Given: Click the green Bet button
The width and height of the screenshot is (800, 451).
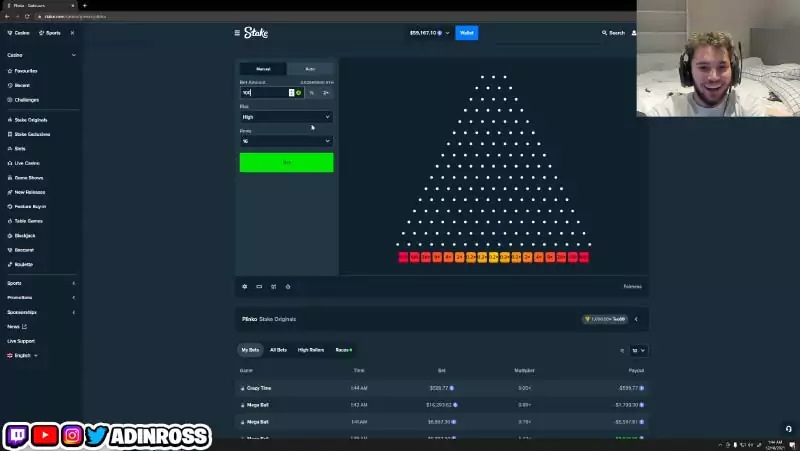Looking at the screenshot, I should coord(287,162).
